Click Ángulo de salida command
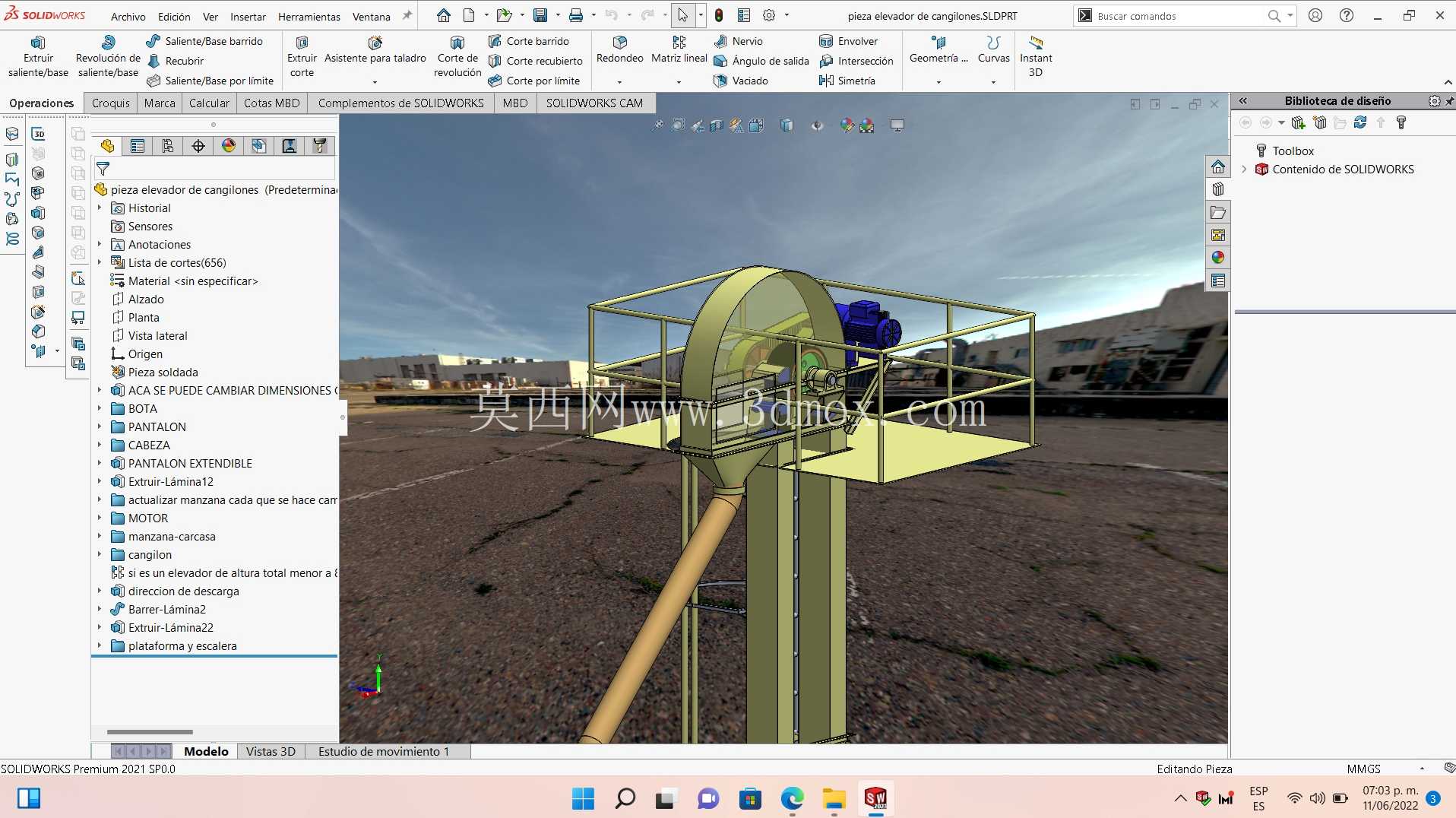 761,61
